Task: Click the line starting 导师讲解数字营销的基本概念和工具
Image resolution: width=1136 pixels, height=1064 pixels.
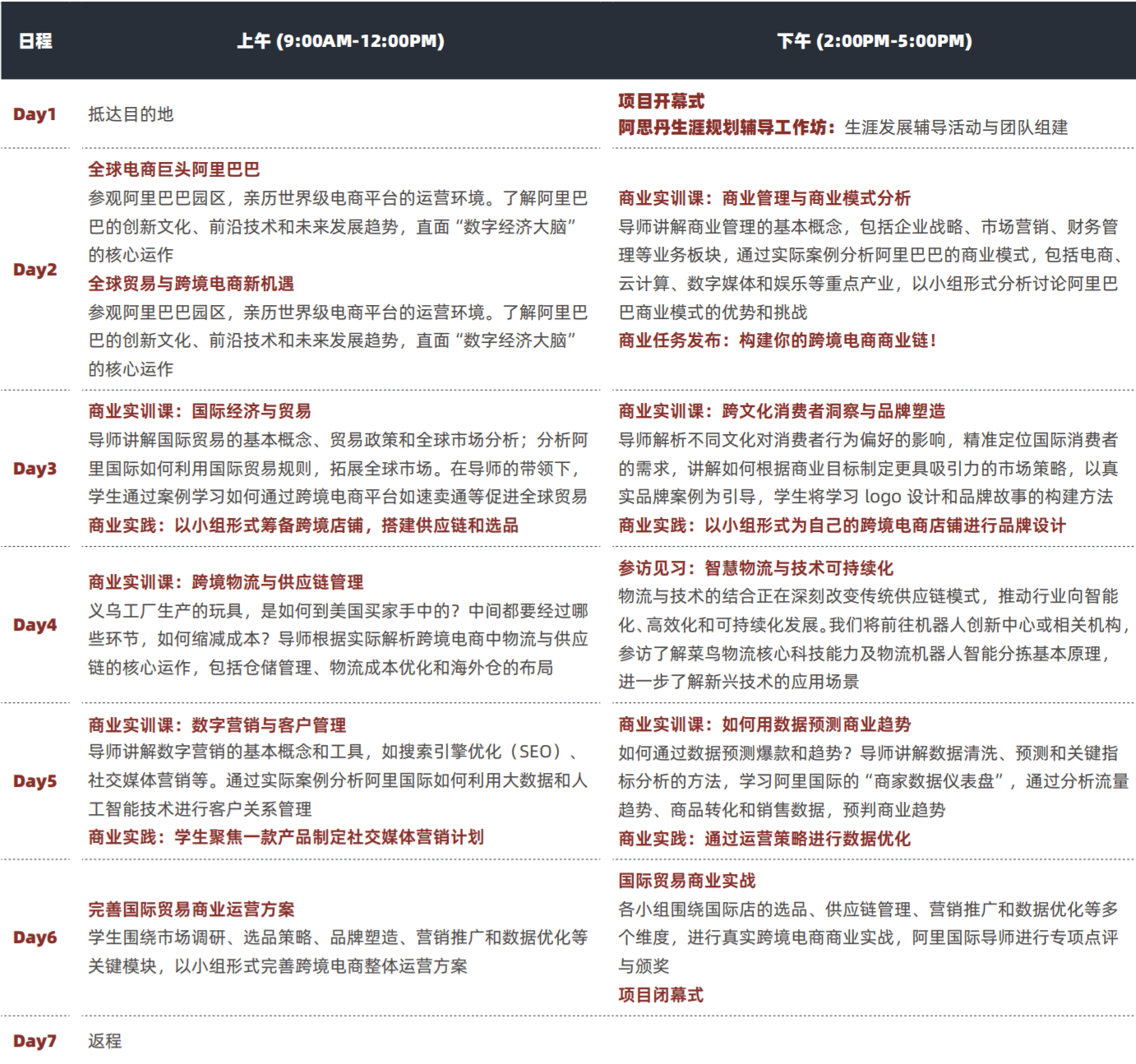Action: pos(335,752)
